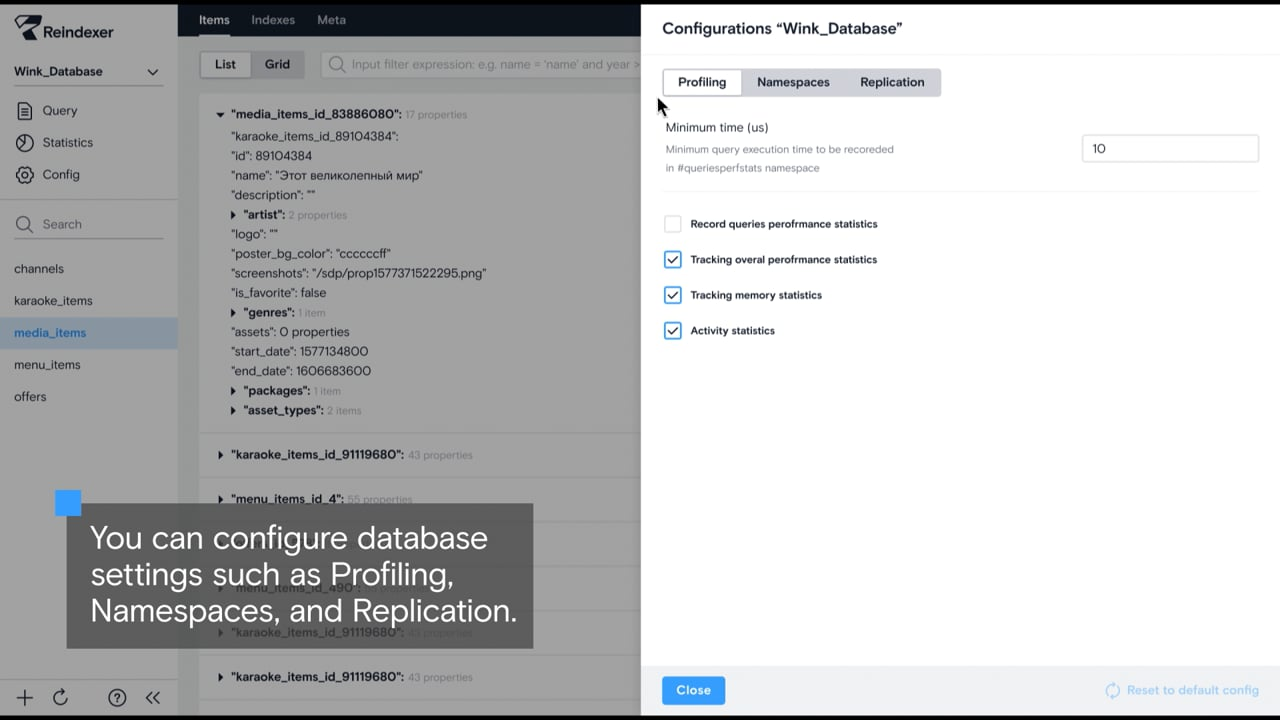Switch to the Replication tab
1280x720 pixels.
(892, 82)
